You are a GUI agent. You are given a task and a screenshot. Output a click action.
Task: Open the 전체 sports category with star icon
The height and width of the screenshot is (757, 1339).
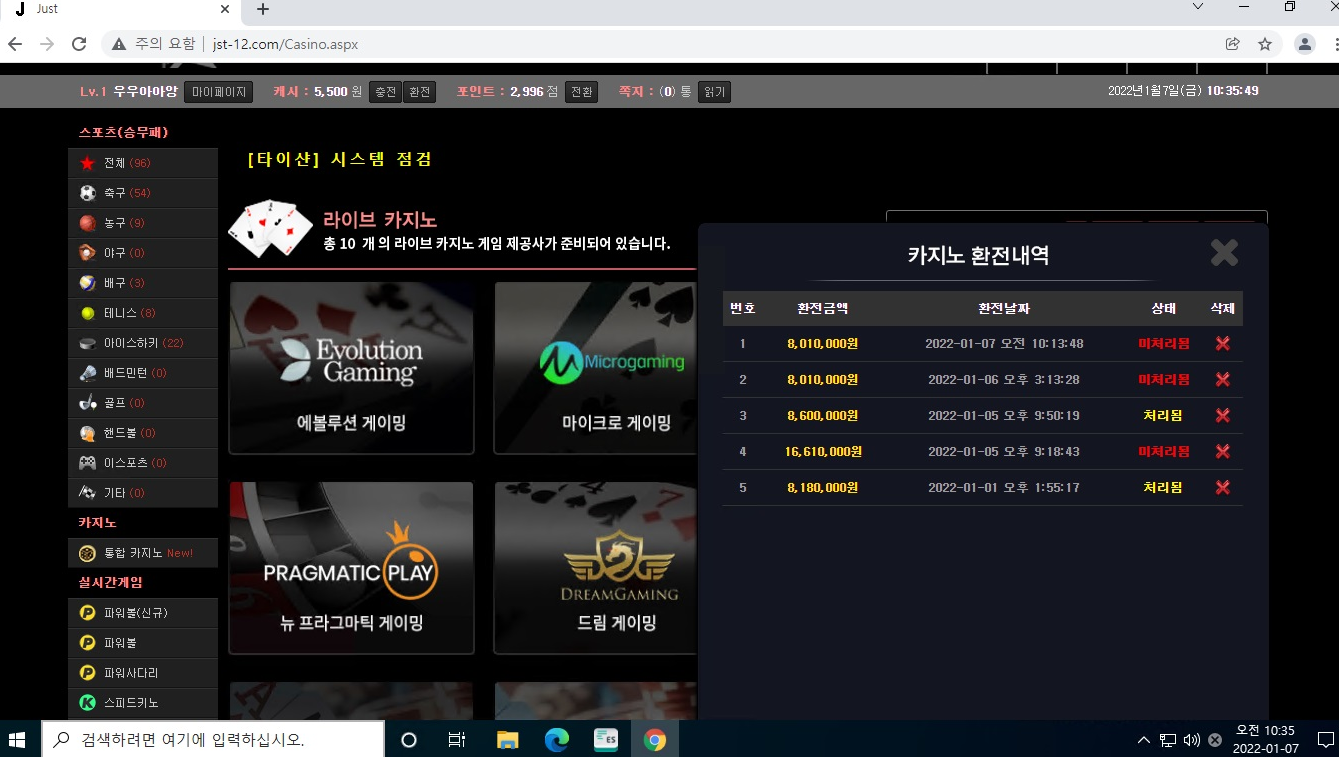(143, 163)
